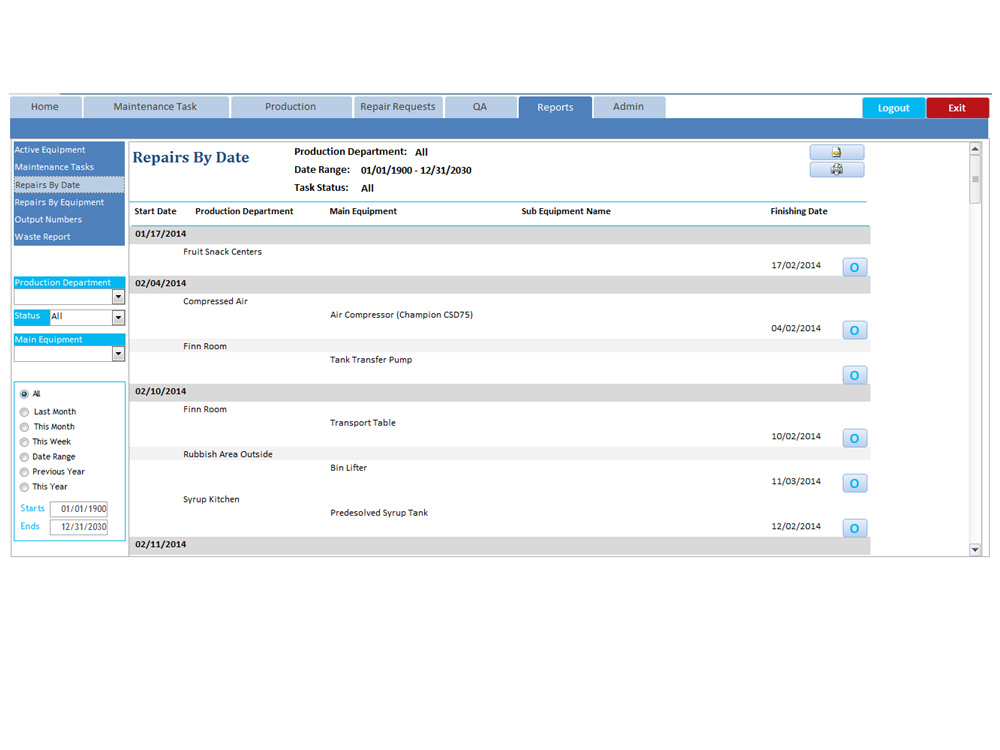Click the Compressed Air department entry
Image resolution: width=1000 pixels, height=750 pixels.
tap(216, 302)
